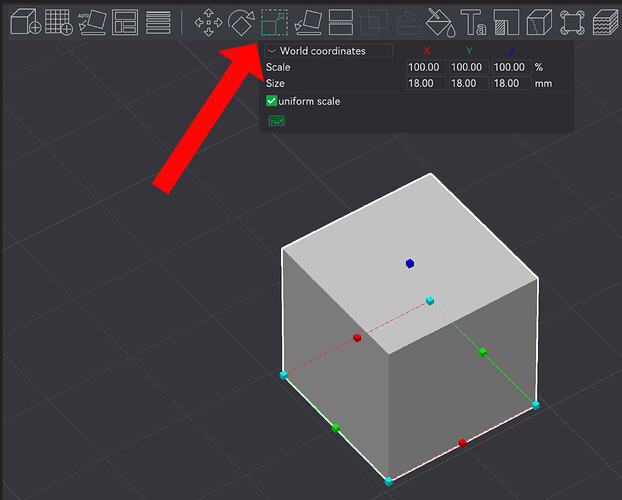Click the greyed-out overlapping squares boolean icon

(x=374, y=23)
